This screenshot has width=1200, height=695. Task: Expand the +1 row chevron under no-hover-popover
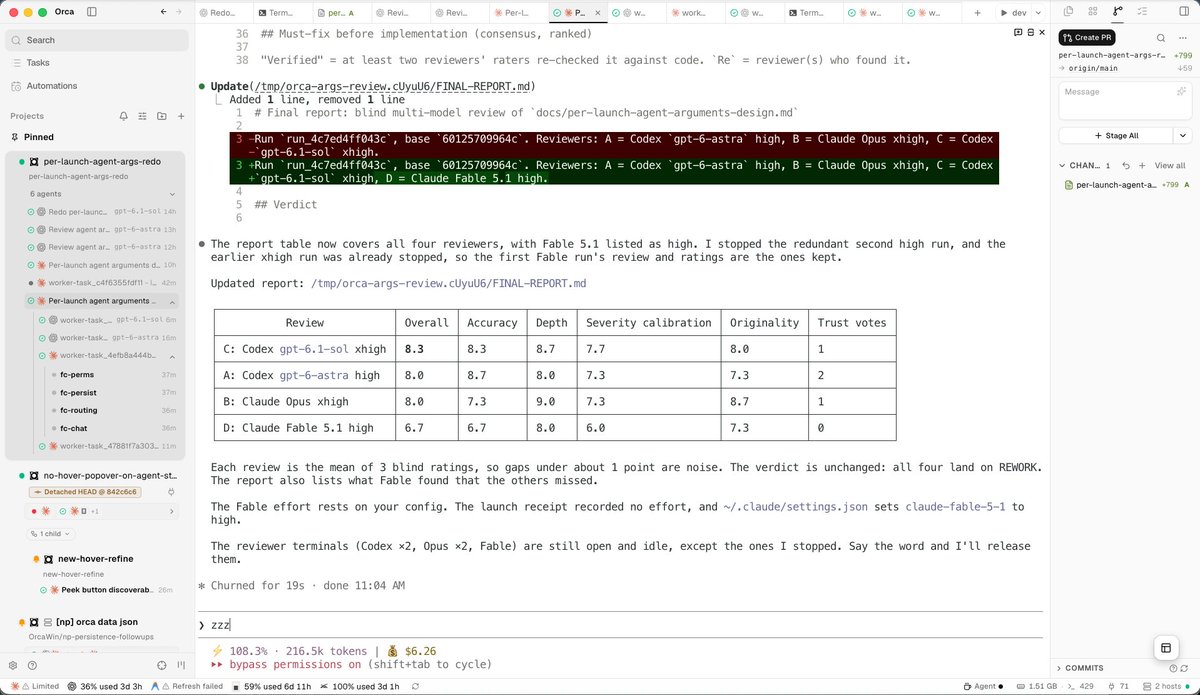(x=171, y=511)
